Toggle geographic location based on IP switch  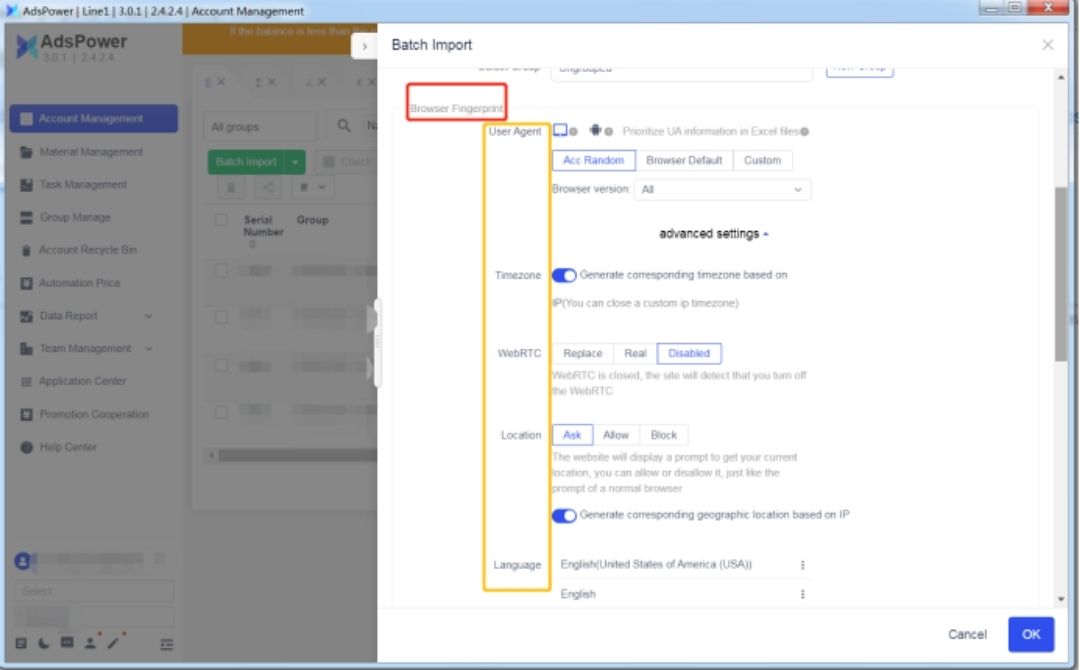(x=563, y=516)
